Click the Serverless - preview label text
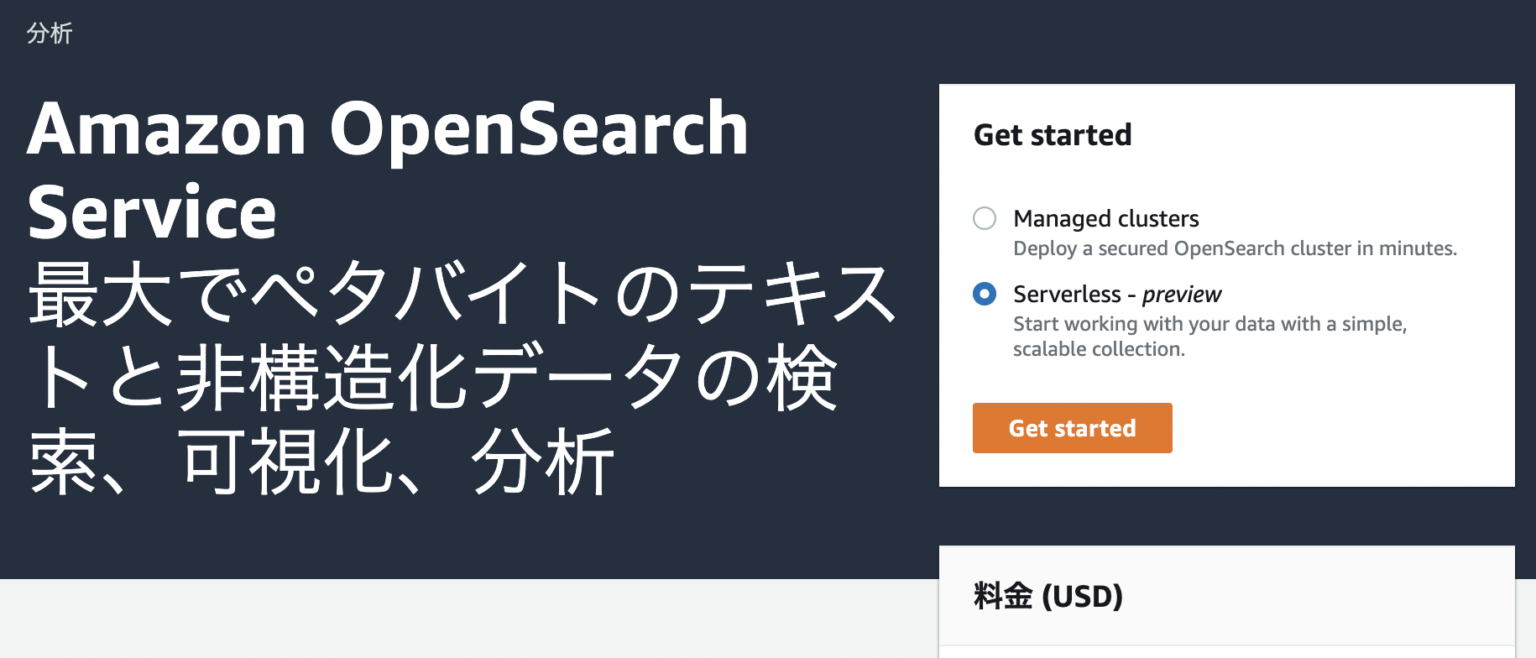1536x658 pixels. click(x=1117, y=294)
